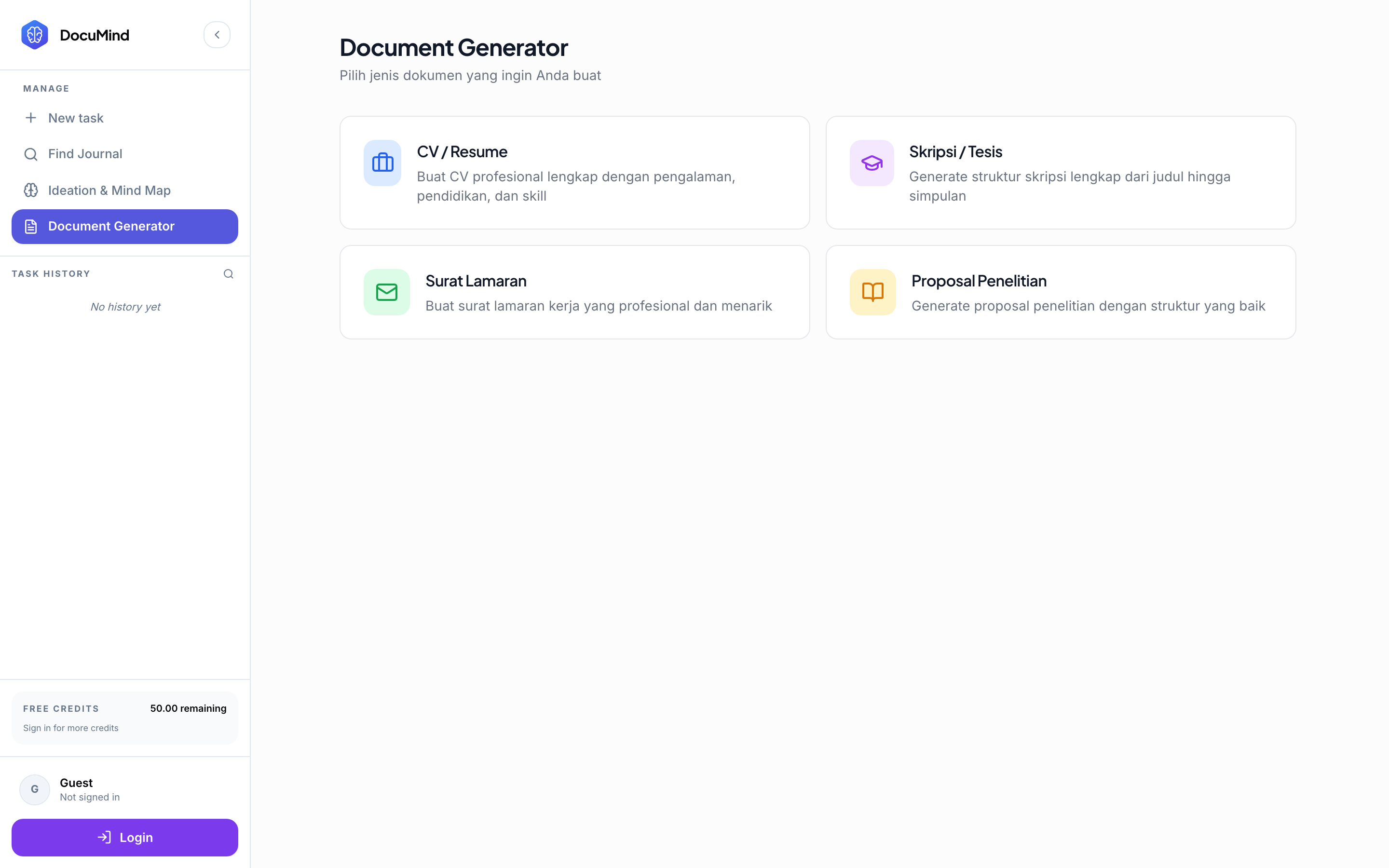
Task: Click the 'Buat surat lamaran kerja' description
Action: 599,306
